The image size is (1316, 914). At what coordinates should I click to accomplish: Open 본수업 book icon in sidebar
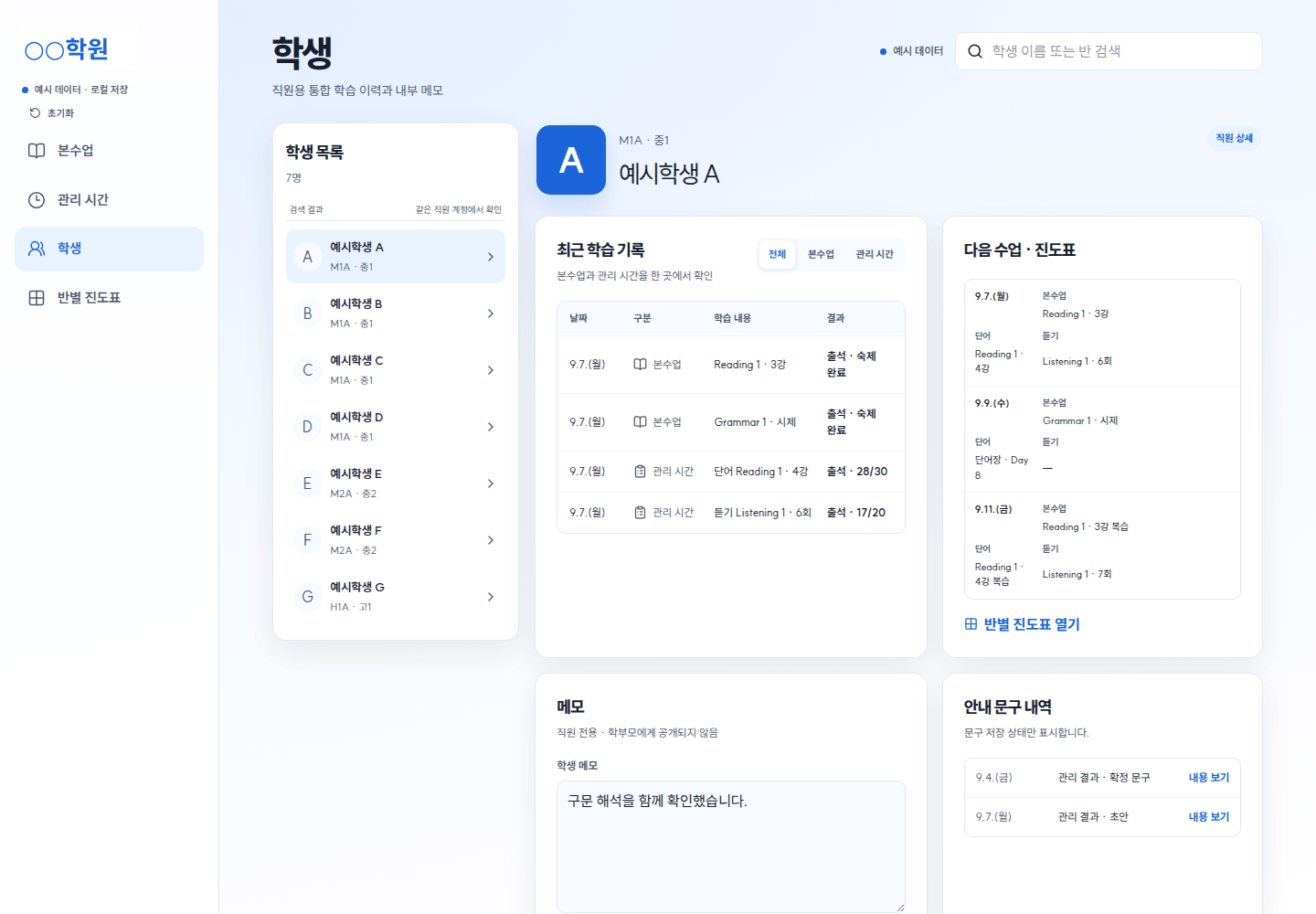[37, 151]
